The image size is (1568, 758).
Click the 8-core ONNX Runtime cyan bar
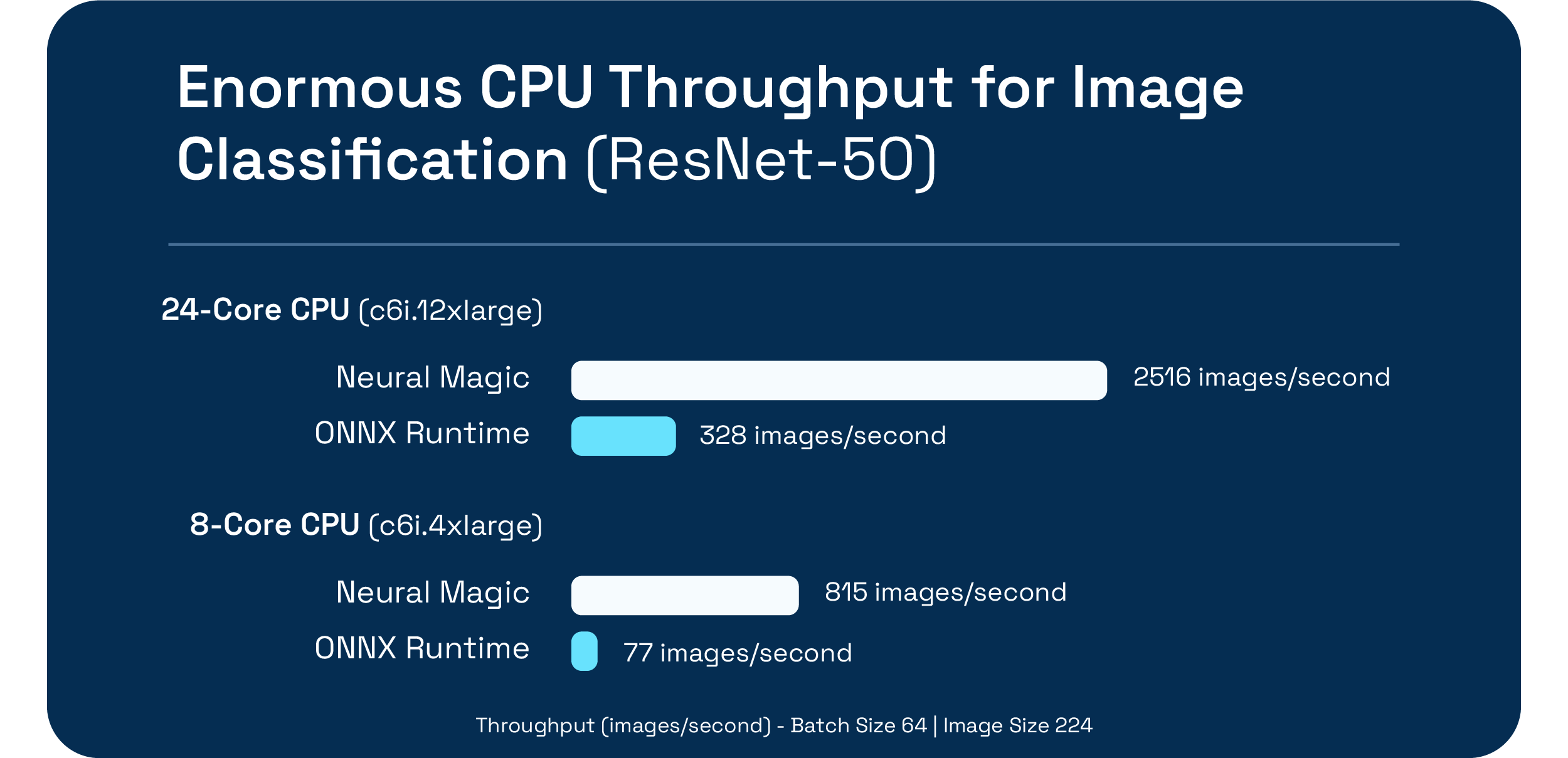click(584, 651)
